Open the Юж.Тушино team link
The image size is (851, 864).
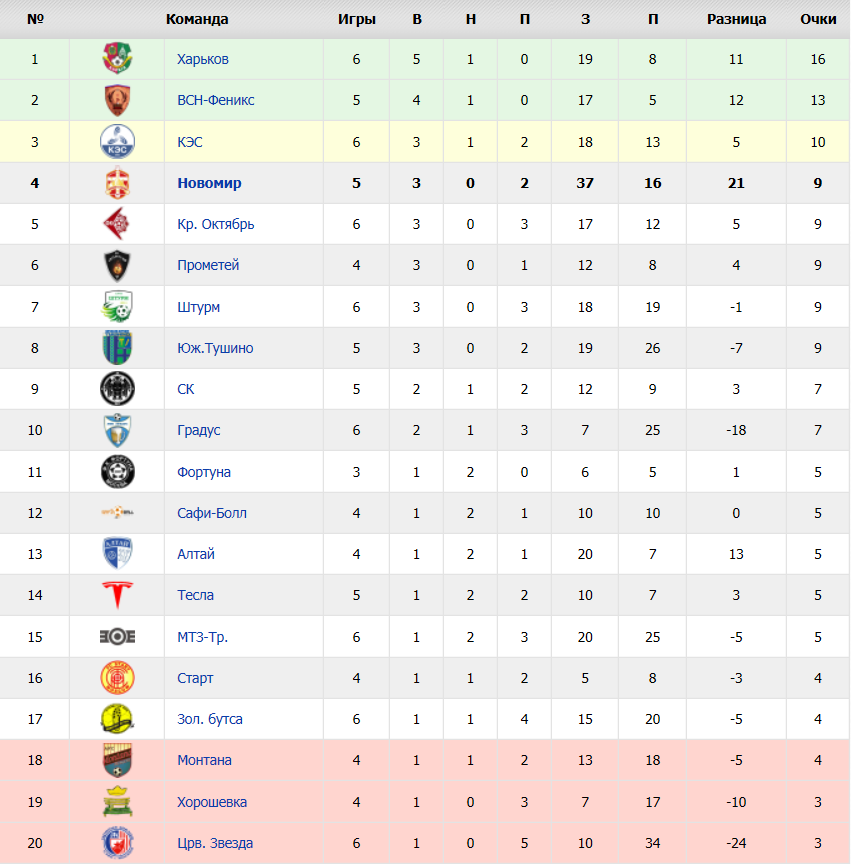coord(216,348)
